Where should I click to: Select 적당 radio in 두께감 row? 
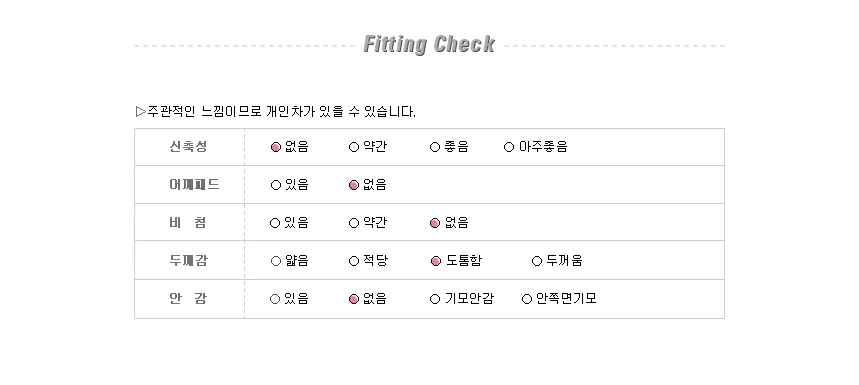coord(354,261)
